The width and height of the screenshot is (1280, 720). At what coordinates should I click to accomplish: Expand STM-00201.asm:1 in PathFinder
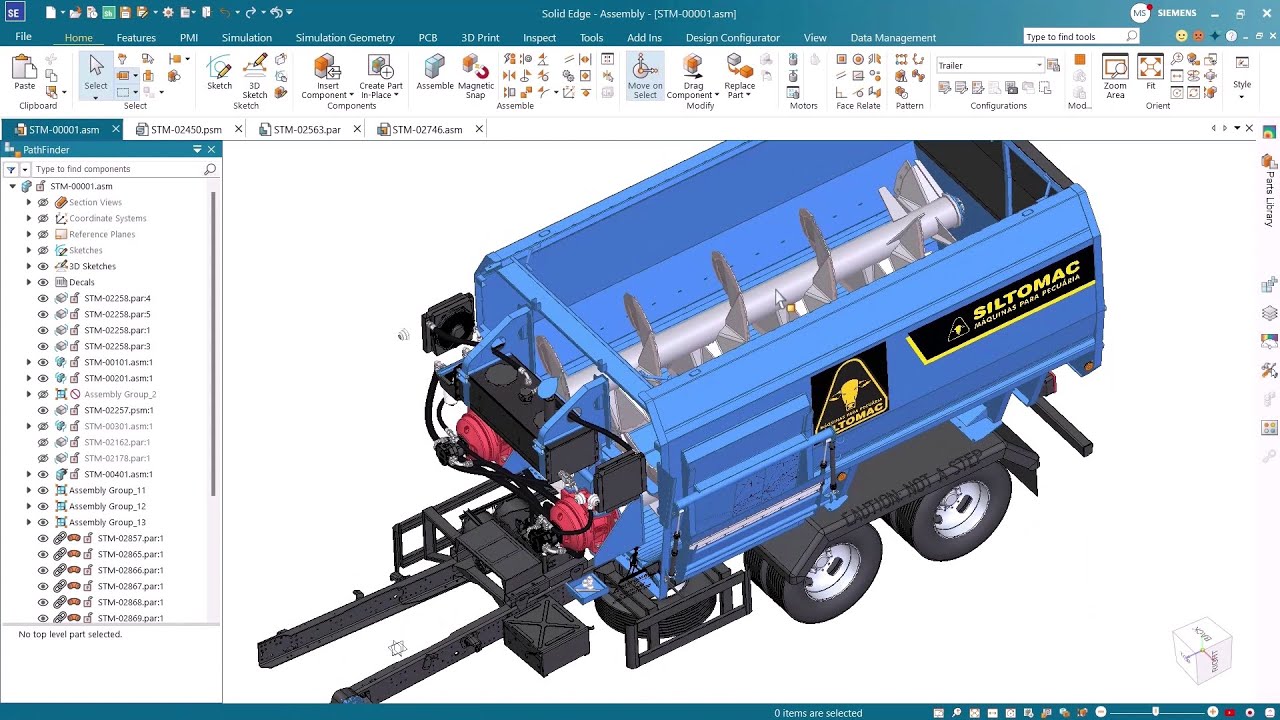pos(29,378)
